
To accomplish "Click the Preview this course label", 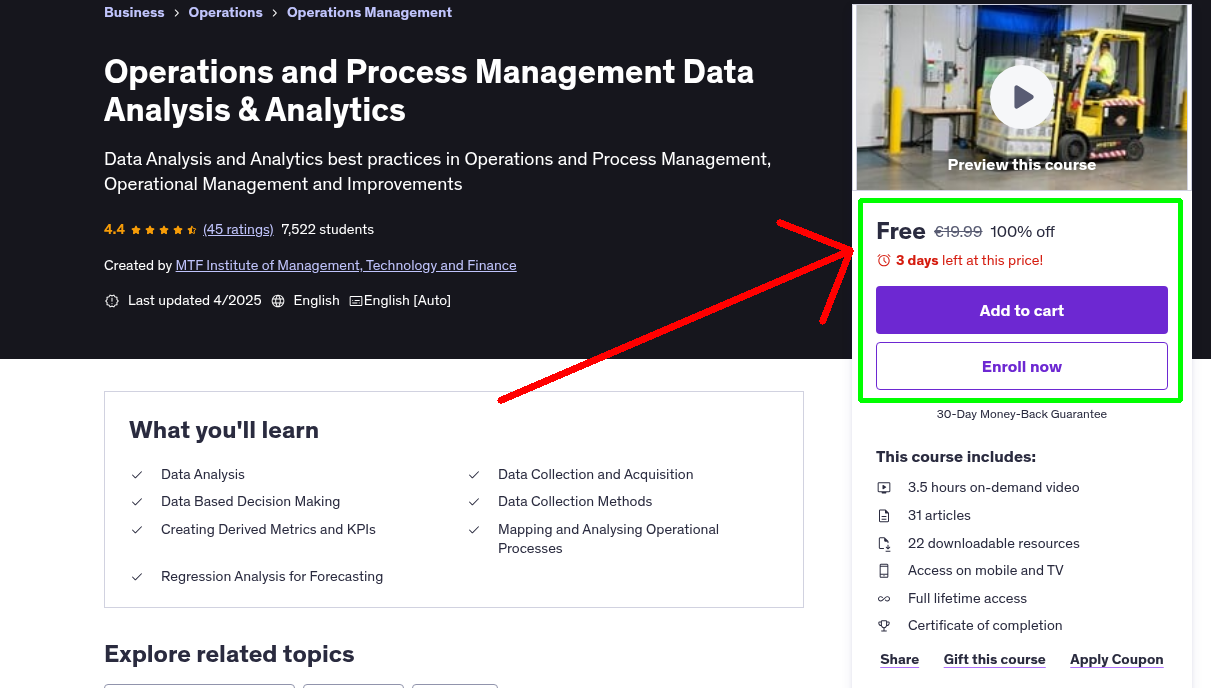I will (1022, 165).
